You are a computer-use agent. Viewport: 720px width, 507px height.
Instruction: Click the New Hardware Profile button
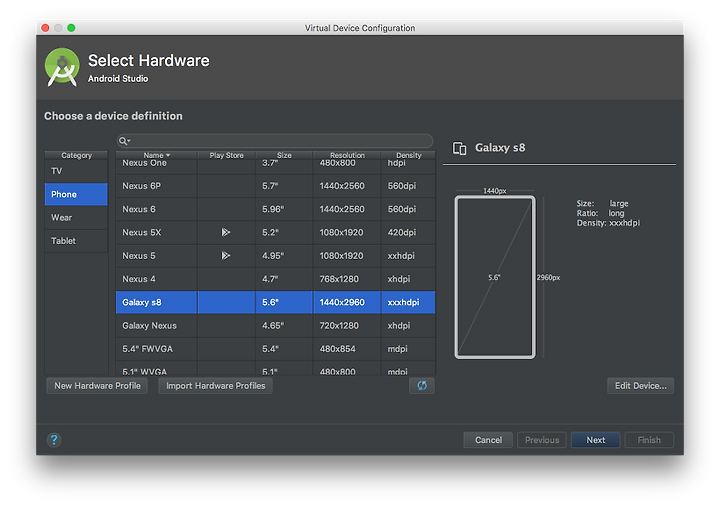[97, 386]
